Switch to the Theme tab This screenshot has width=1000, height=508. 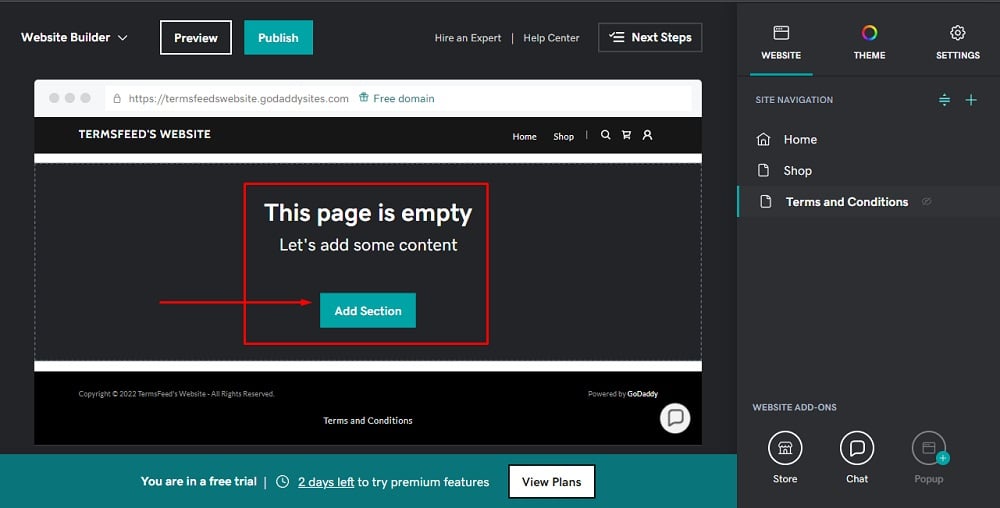[869, 43]
